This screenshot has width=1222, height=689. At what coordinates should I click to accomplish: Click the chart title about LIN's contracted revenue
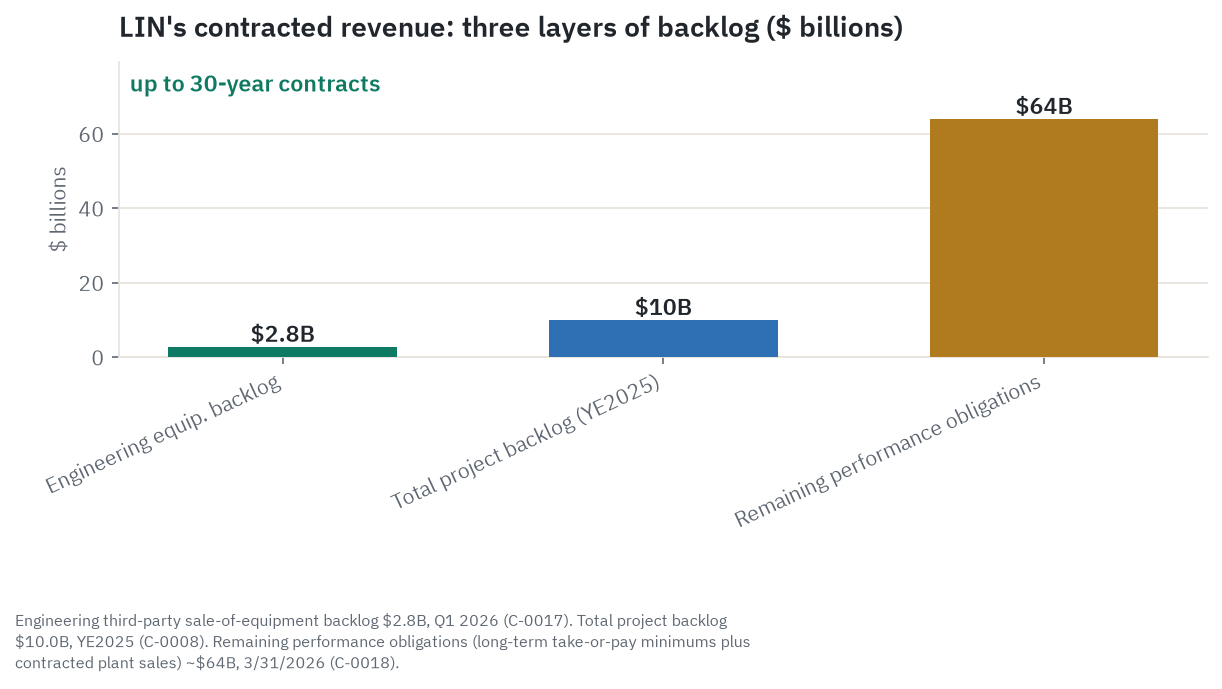[x=511, y=28]
